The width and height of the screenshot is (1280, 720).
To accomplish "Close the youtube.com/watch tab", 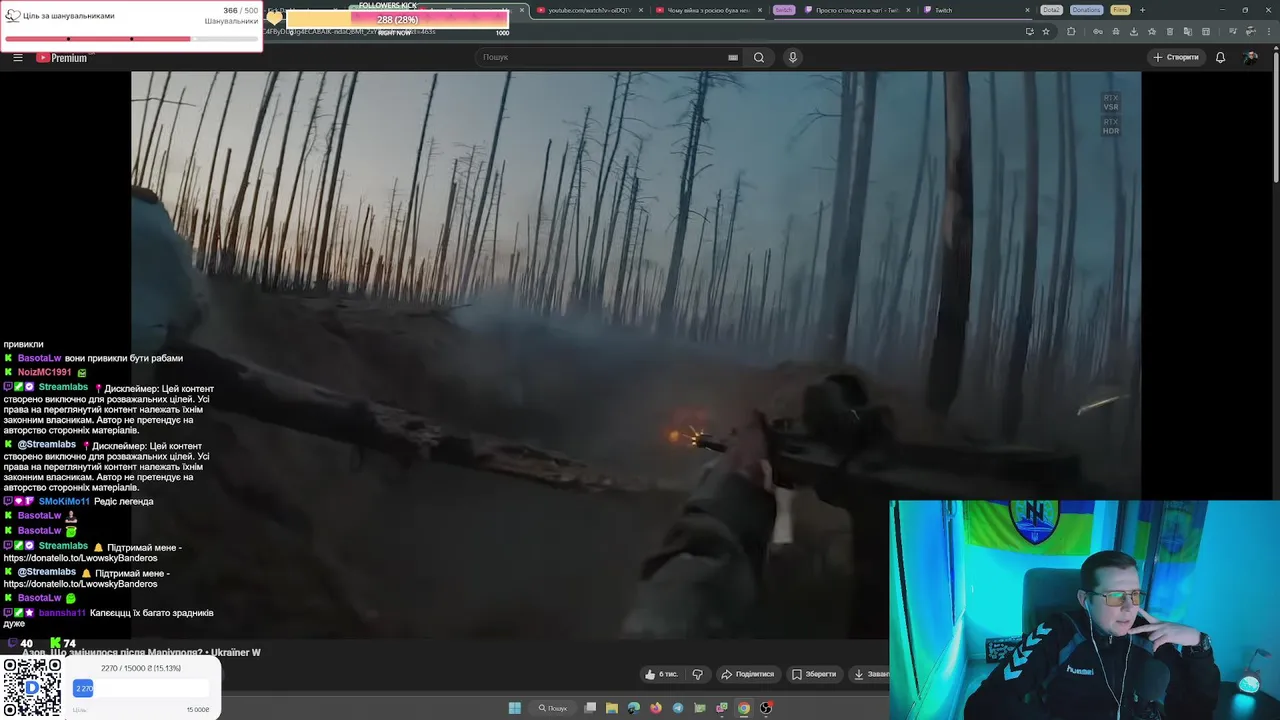I will [x=640, y=10].
